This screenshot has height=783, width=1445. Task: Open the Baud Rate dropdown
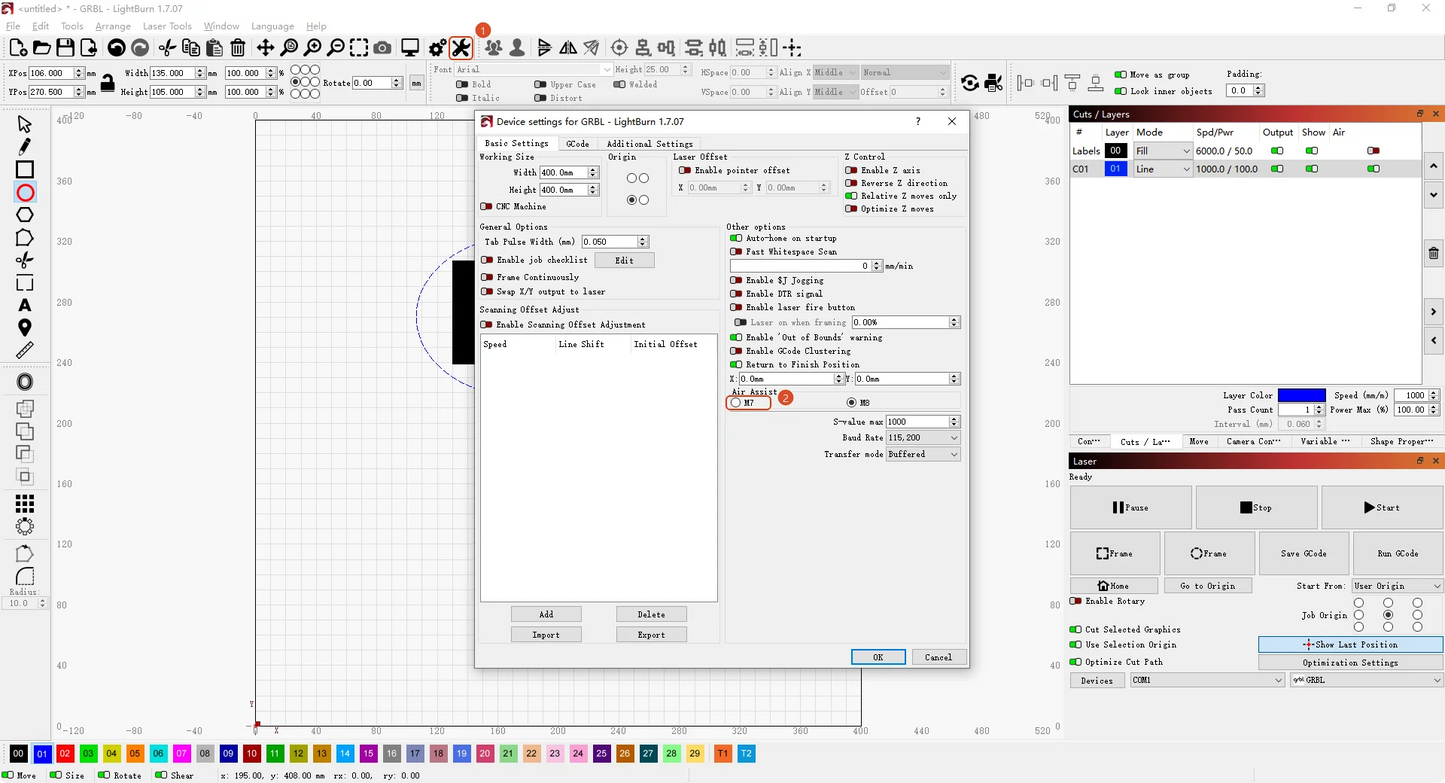(922, 438)
